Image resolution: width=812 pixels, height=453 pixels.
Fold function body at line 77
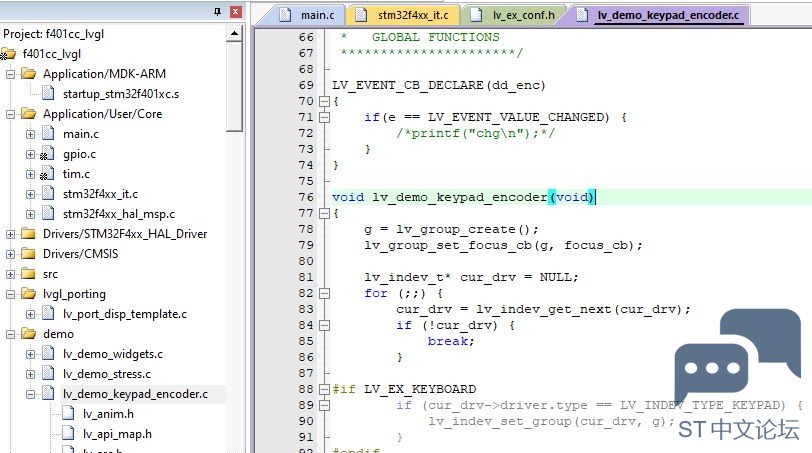(x=324, y=213)
